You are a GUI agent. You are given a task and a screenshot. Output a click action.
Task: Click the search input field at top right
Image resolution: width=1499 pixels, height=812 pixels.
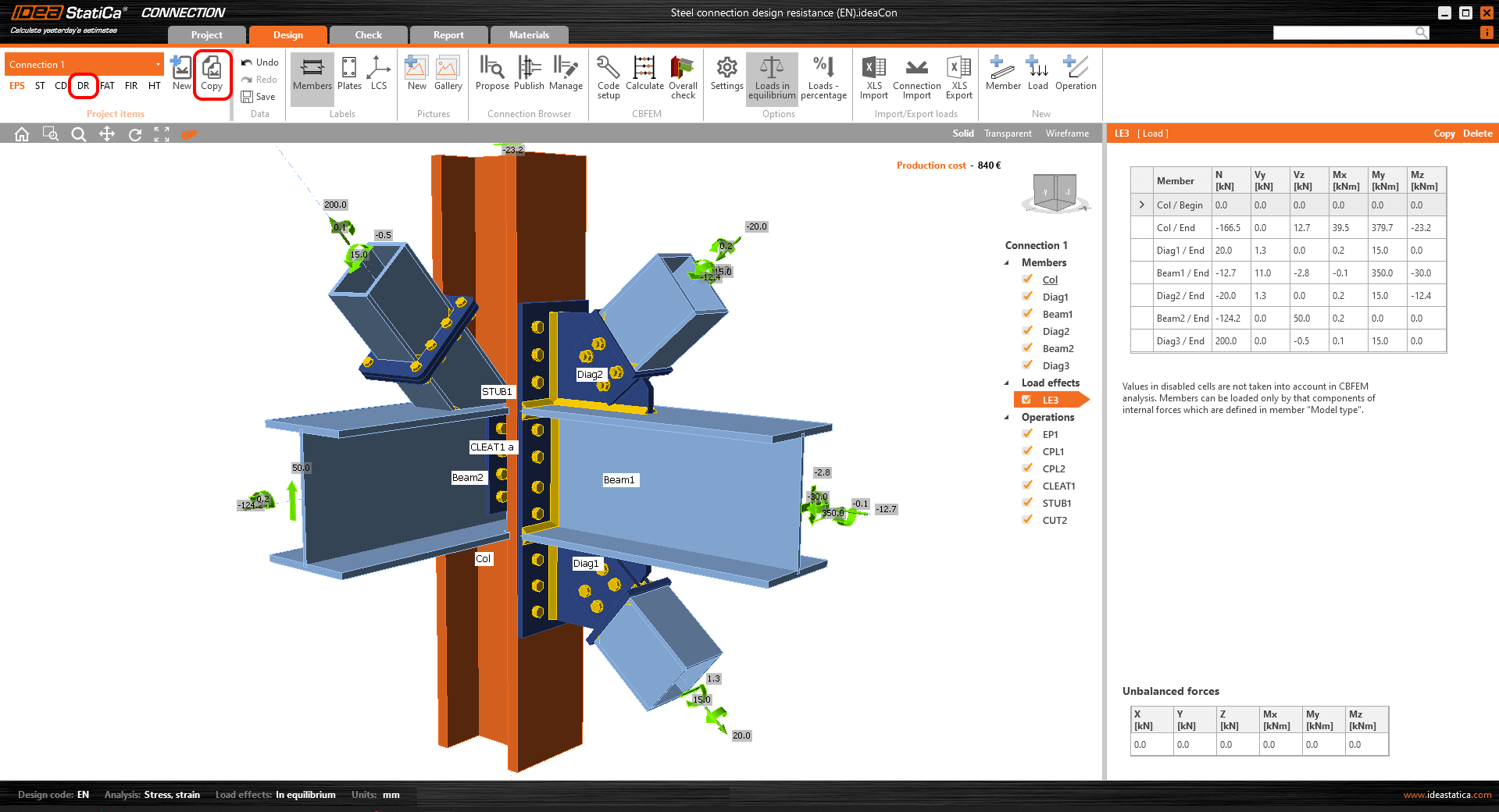(1344, 33)
